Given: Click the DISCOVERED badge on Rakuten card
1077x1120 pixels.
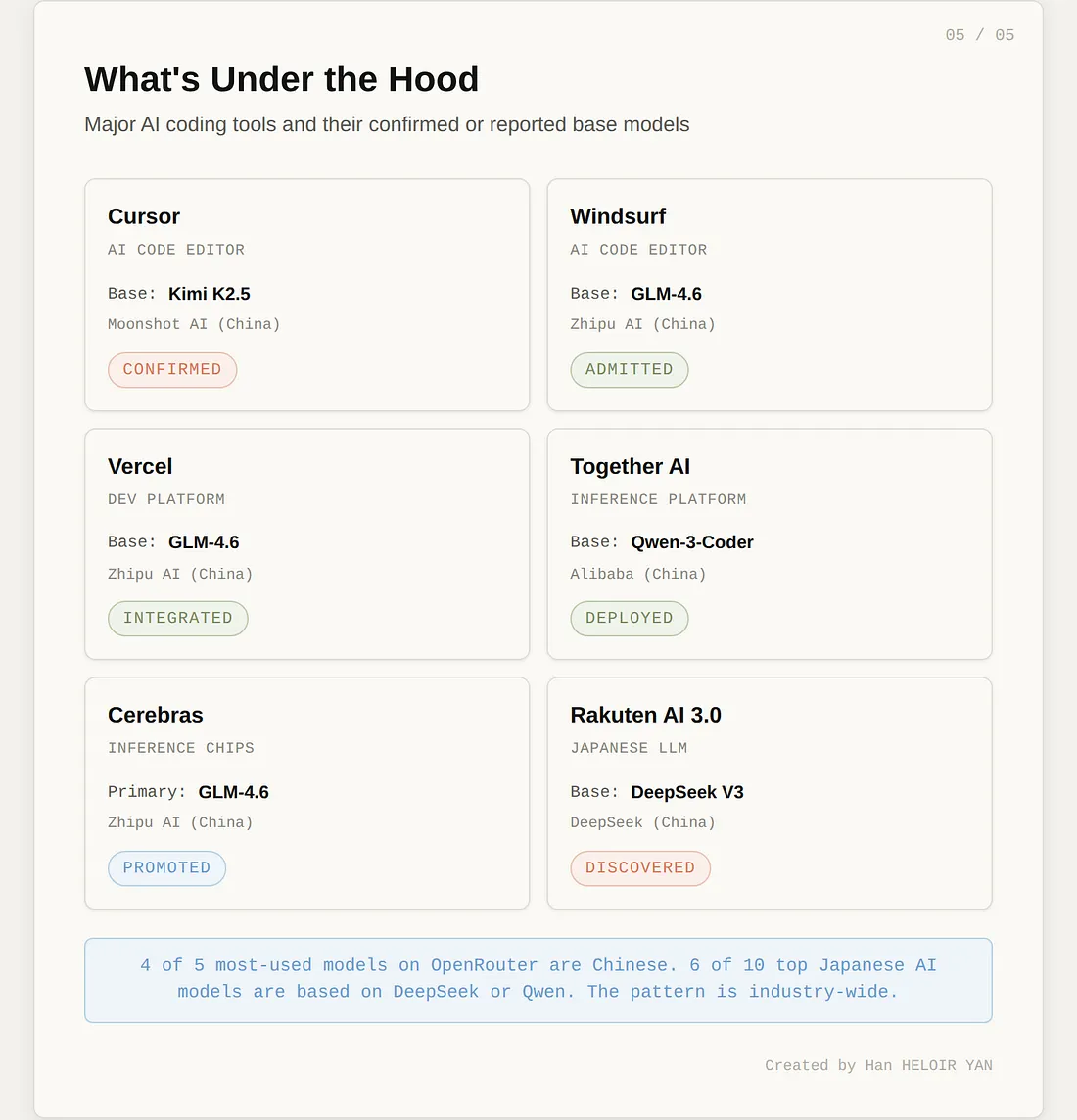Looking at the screenshot, I should tap(640, 868).
